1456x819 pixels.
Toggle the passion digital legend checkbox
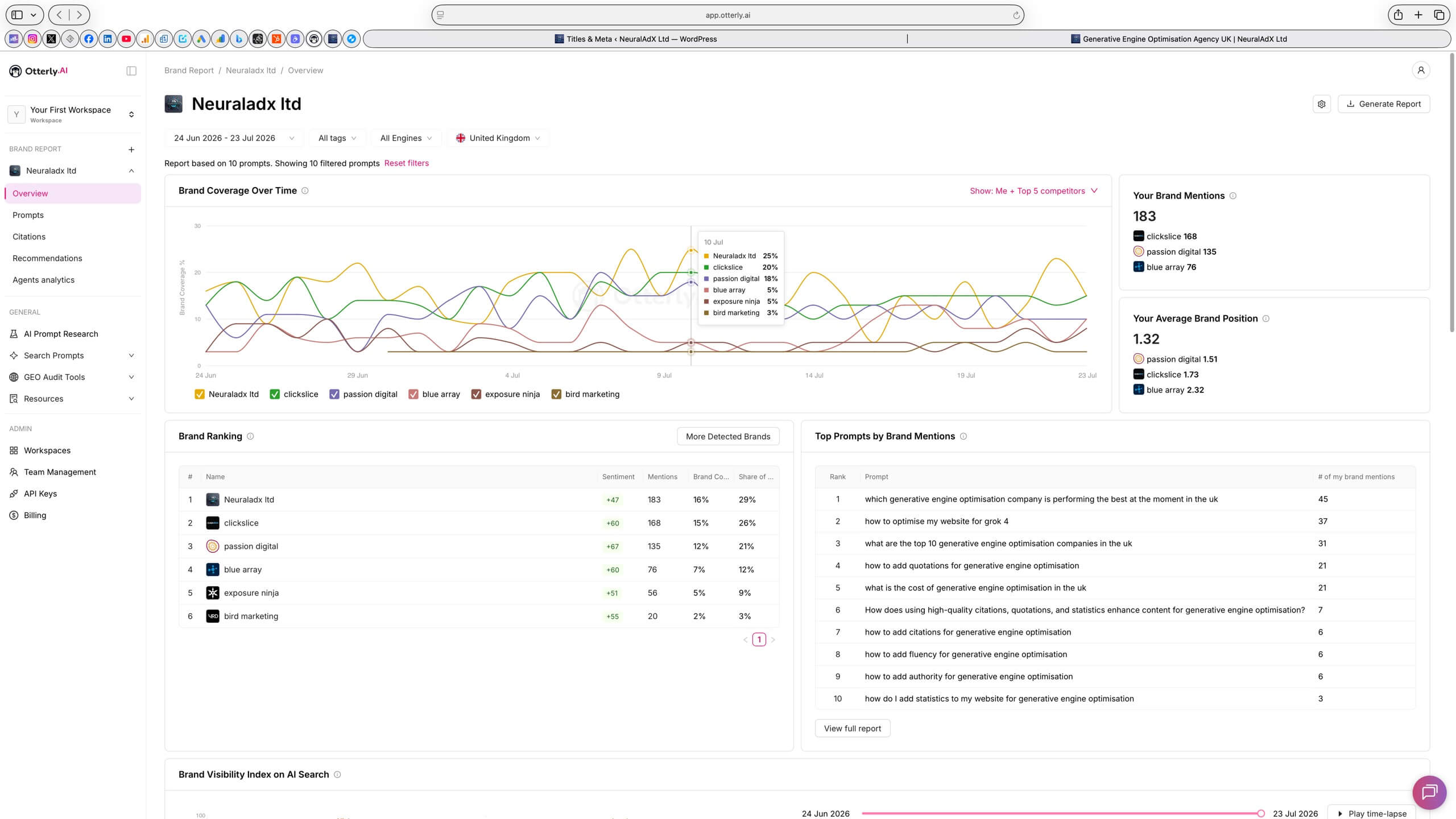click(x=334, y=394)
